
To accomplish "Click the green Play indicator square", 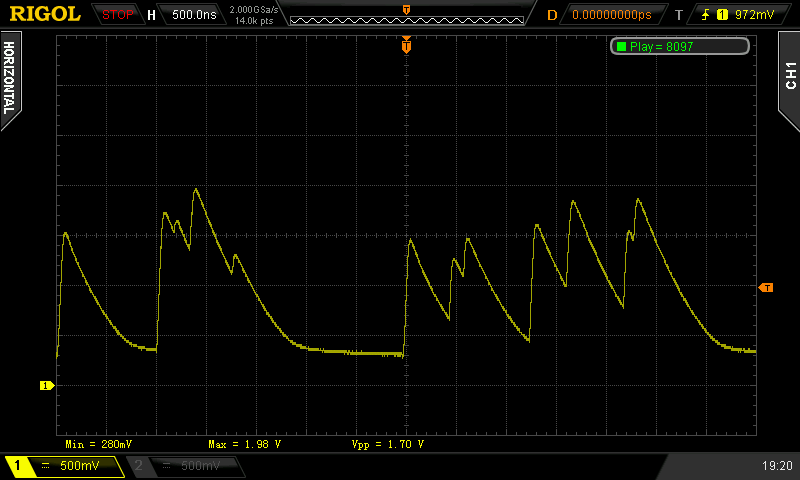I will [621, 46].
